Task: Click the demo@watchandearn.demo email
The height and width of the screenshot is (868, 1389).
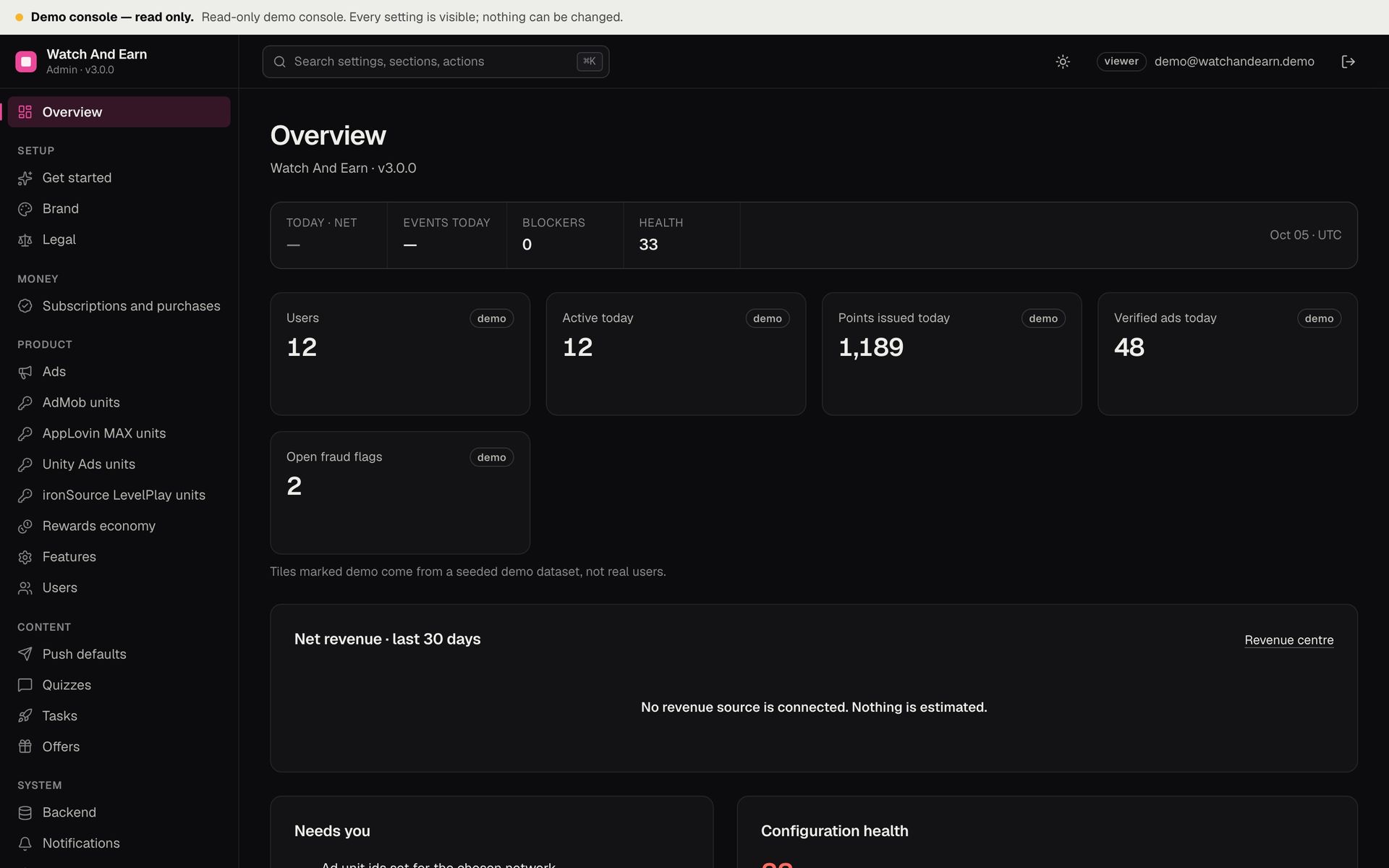Action: click(x=1234, y=61)
